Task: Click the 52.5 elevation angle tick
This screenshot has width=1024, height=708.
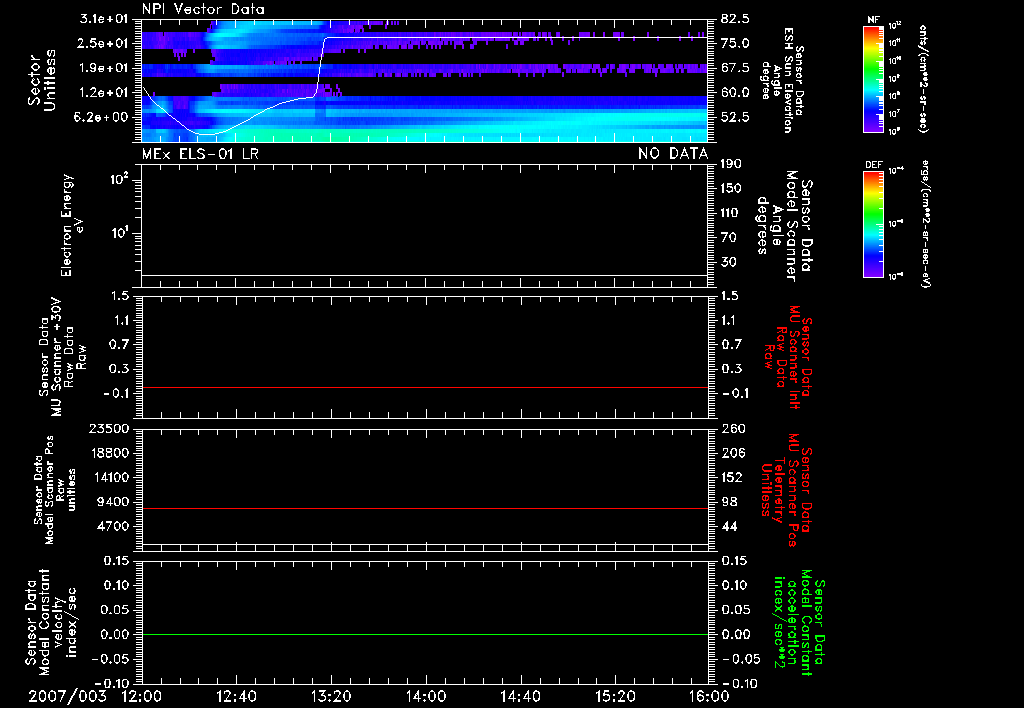Action: pos(735,117)
